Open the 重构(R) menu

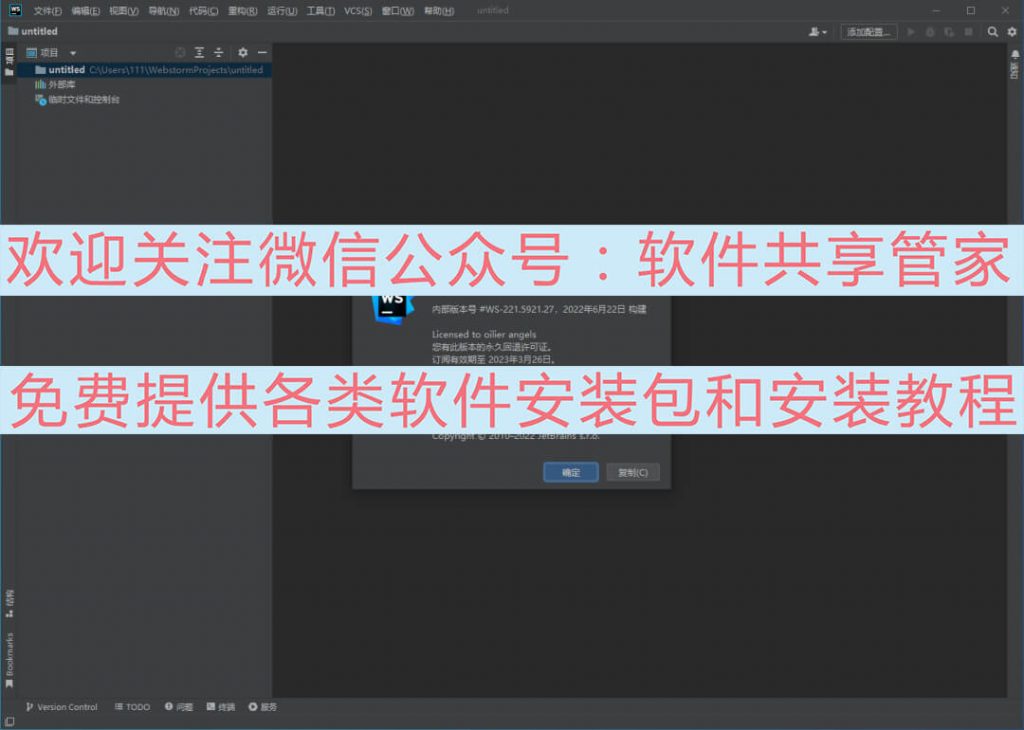point(242,11)
